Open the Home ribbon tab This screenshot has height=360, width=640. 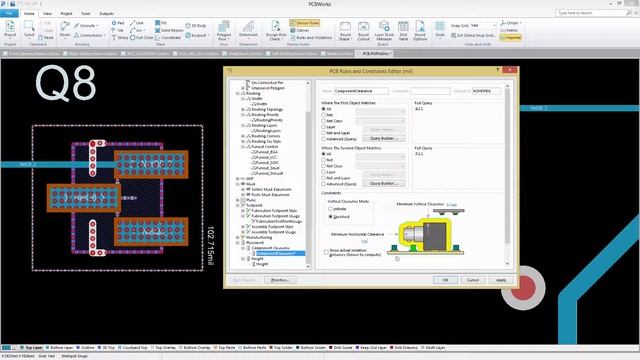click(29, 13)
